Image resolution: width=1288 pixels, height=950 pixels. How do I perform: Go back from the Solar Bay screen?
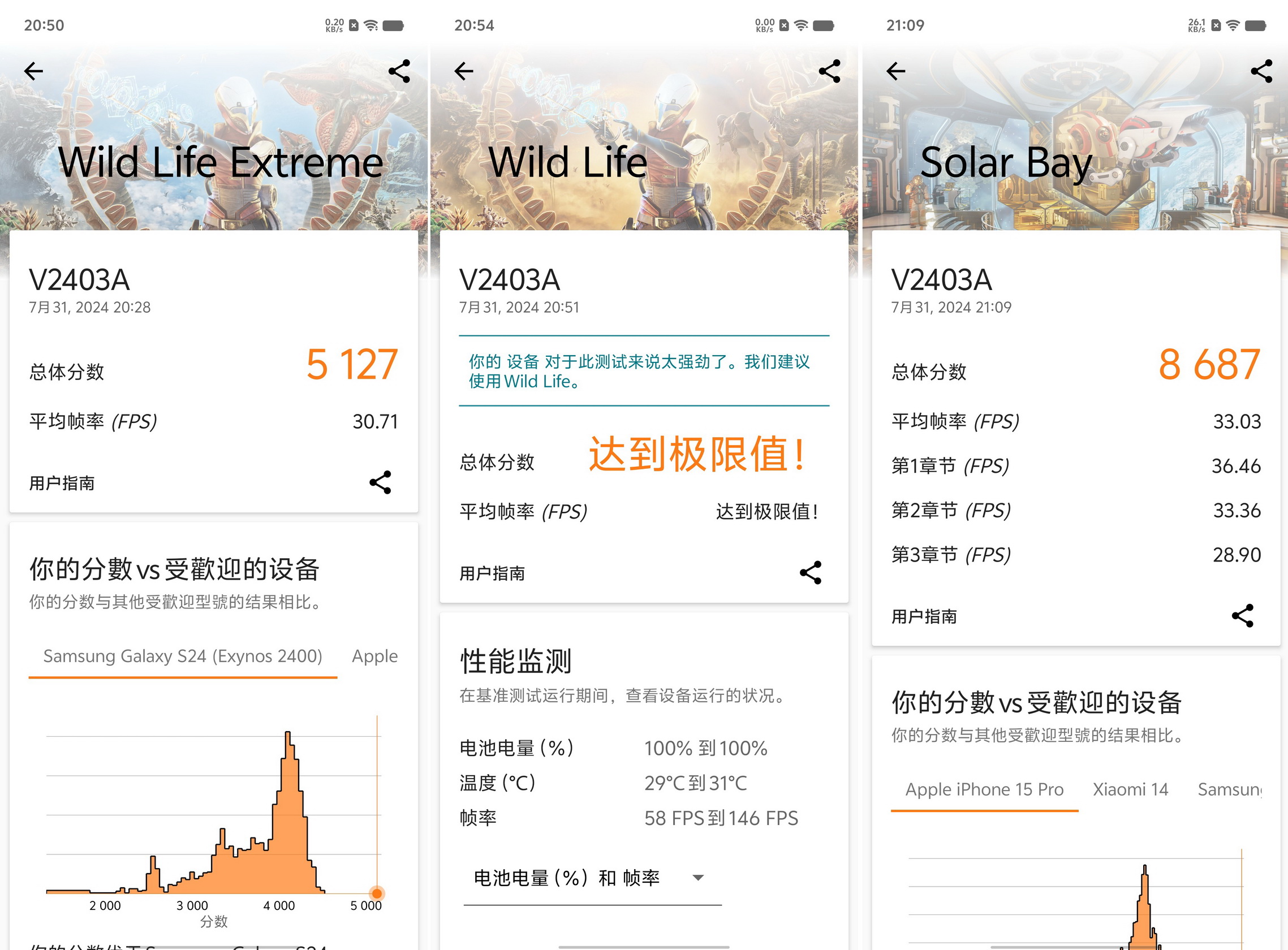[x=895, y=71]
